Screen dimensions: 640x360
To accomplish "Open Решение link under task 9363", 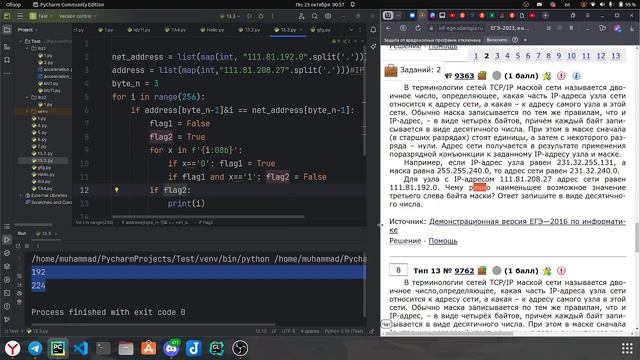I will 405,241.
